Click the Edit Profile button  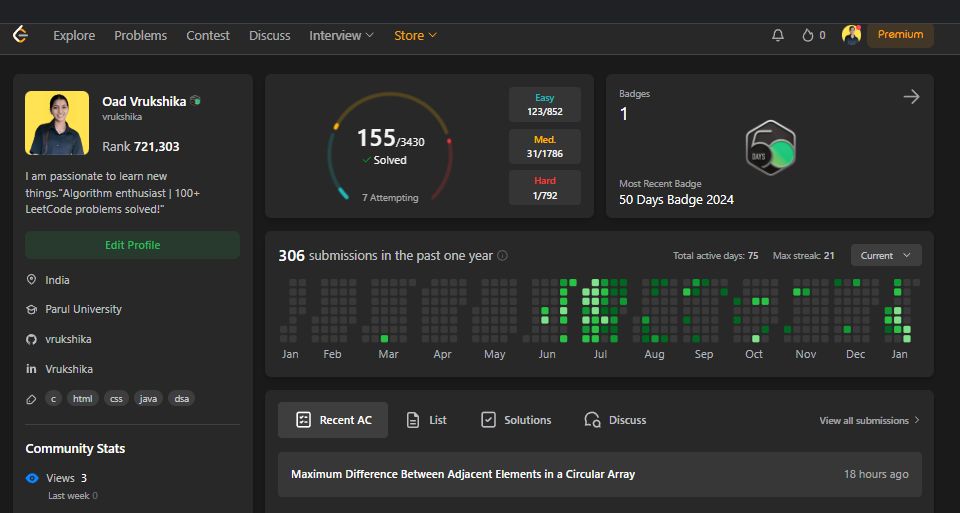[132, 245]
